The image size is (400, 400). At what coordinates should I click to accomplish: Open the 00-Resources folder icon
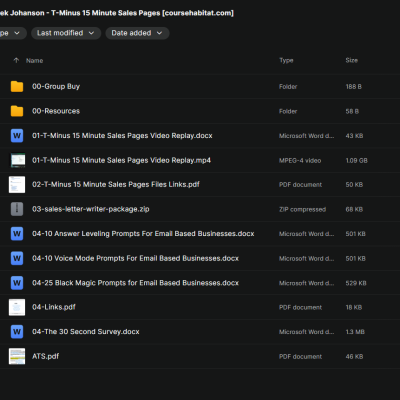(17, 111)
